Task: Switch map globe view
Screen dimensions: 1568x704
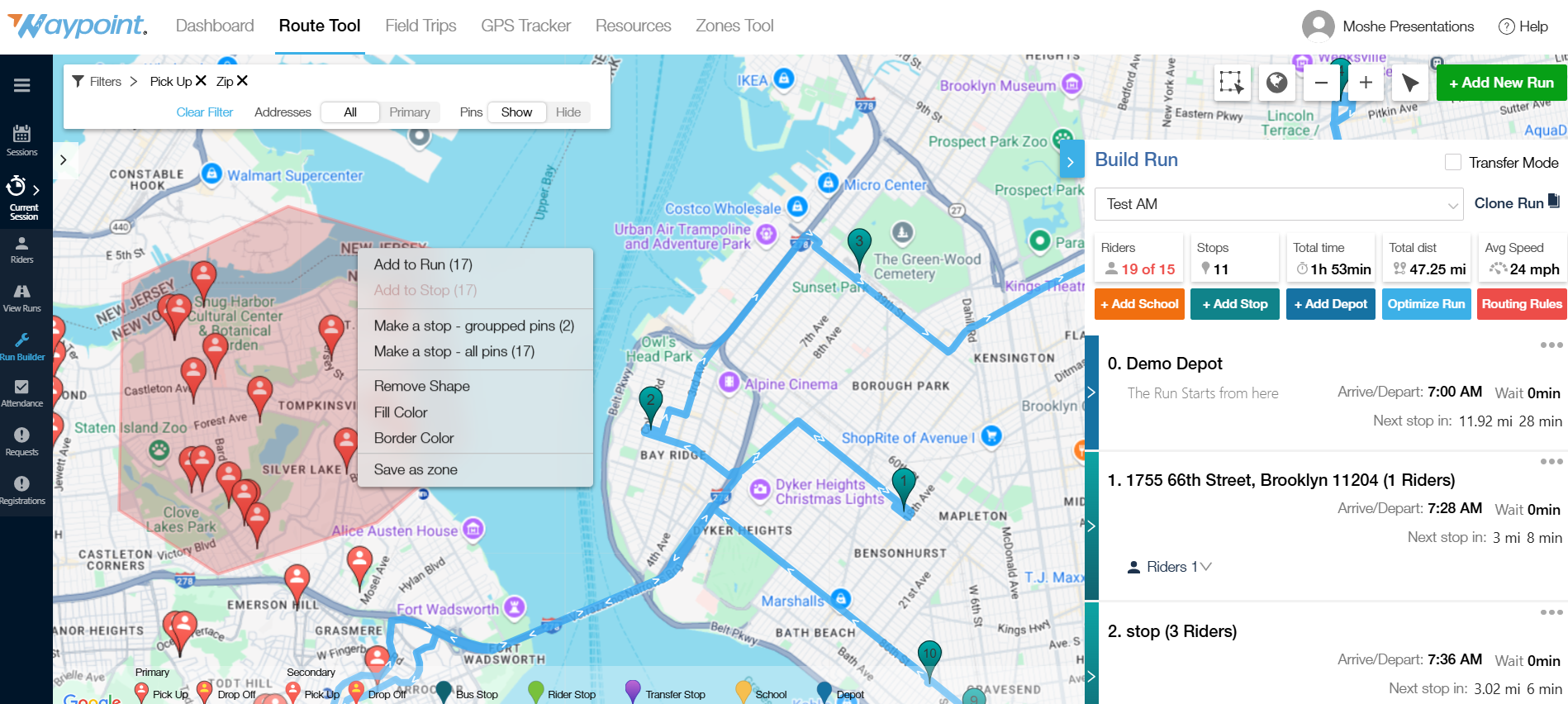Action: point(1276,83)
